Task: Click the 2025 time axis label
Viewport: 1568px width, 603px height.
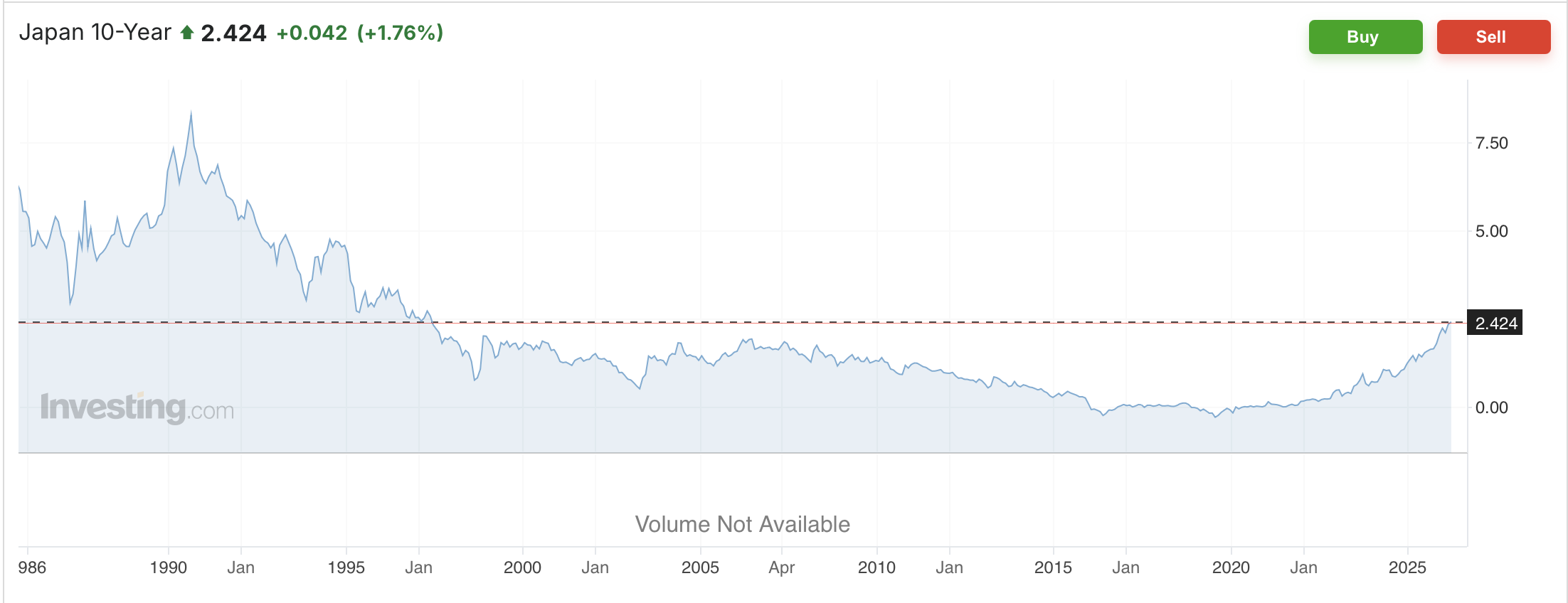Action: tap(1407, 567)
